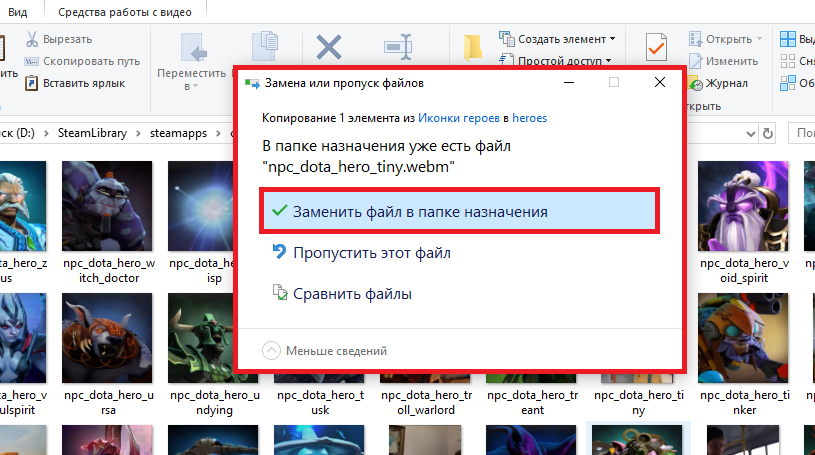Click the npc_dota_hero_tusk file name
This screenshot has height=455, width=815.
tap(320, 402)
